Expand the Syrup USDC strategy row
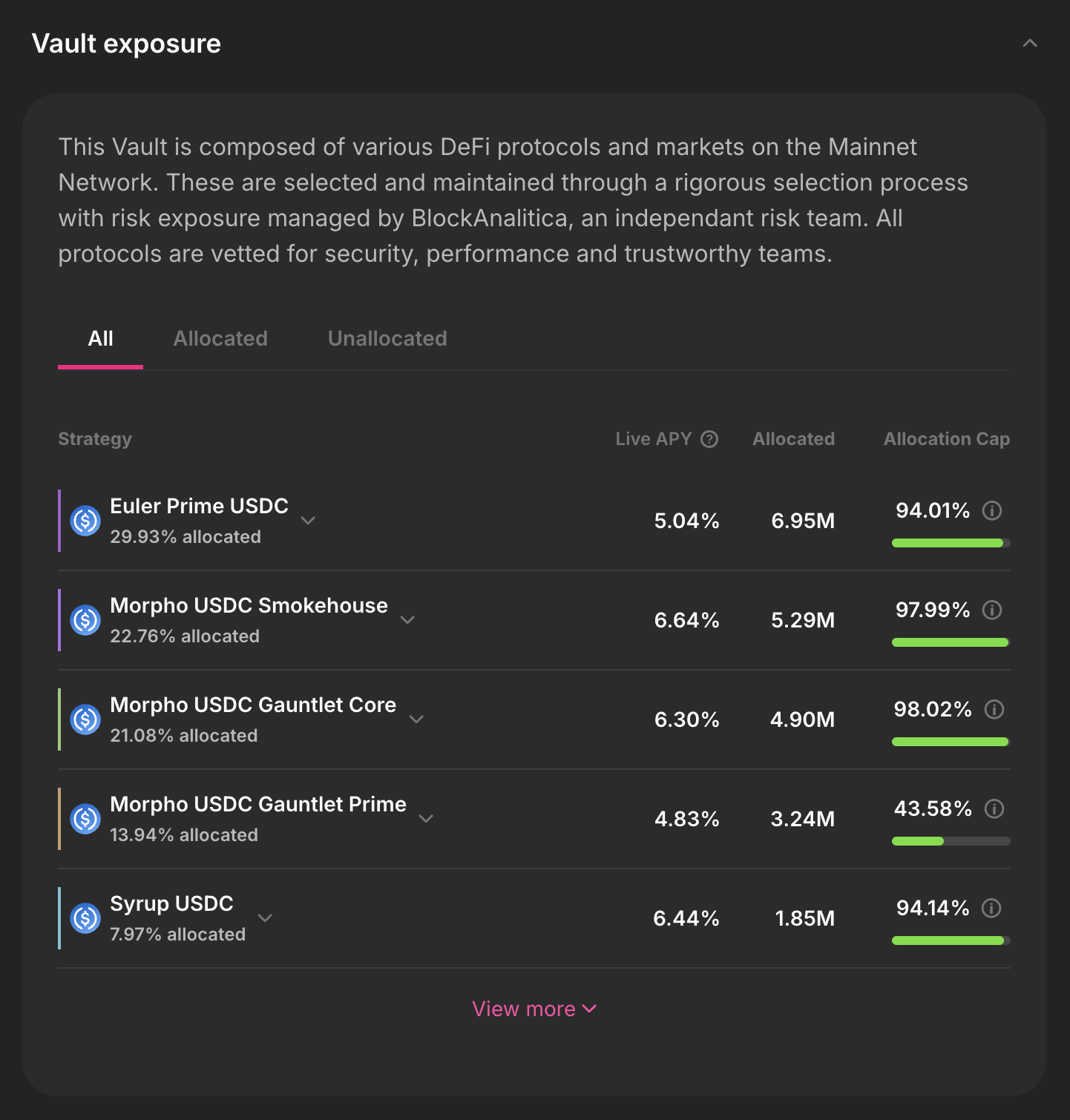 point(265,918)
